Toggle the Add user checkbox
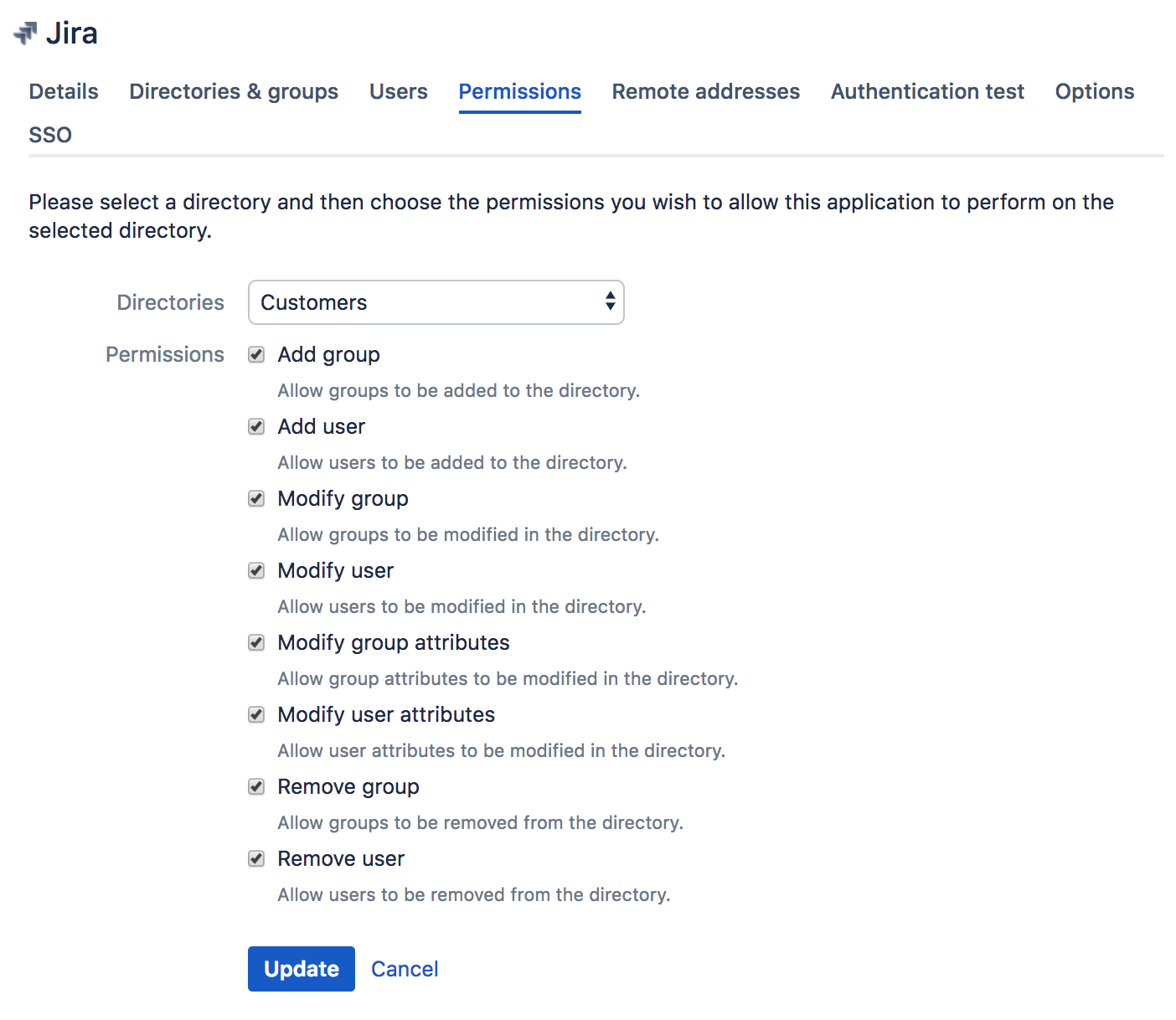 click(256, 427)
